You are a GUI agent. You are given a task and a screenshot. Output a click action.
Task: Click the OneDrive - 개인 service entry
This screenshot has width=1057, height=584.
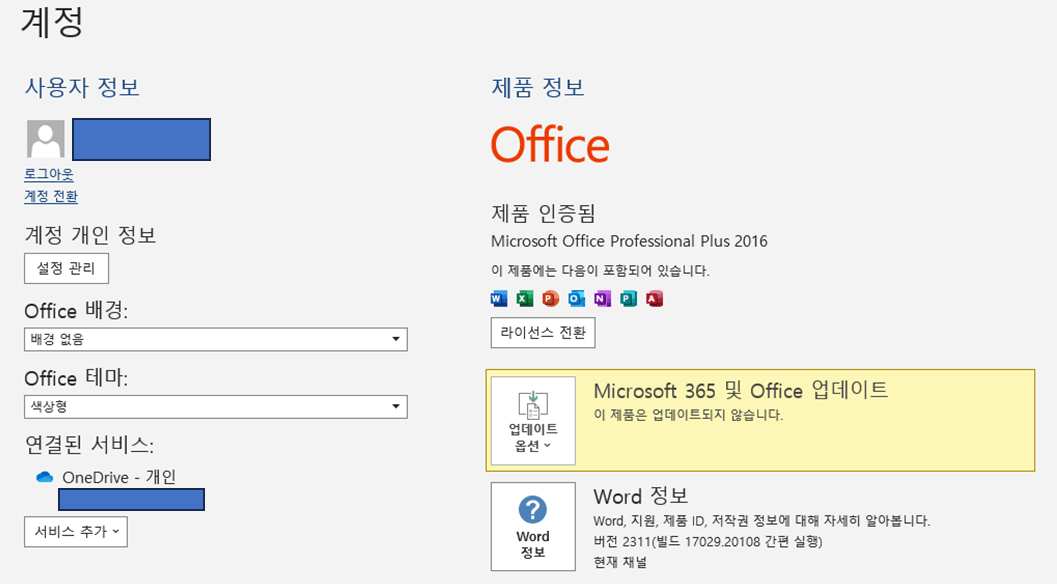click(119, 477)
